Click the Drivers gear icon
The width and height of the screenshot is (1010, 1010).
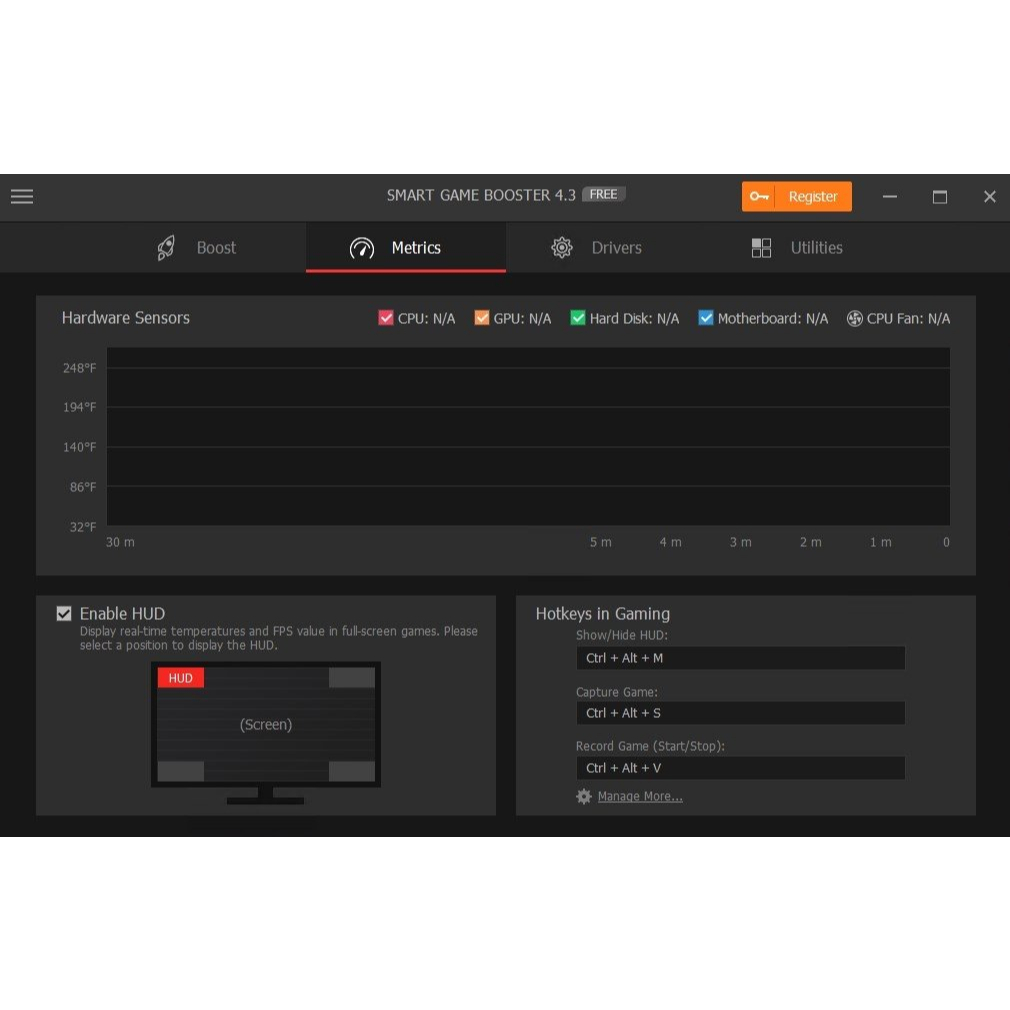point(562,248)
